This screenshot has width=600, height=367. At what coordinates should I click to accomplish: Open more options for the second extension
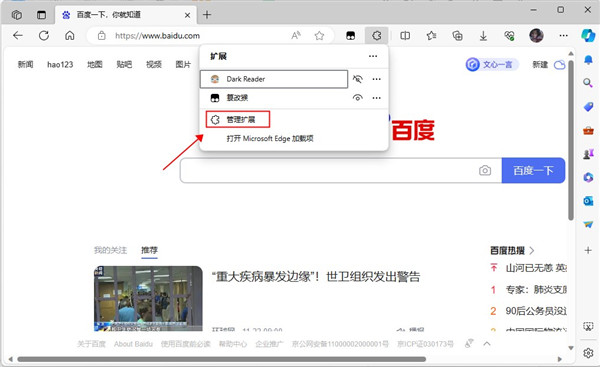click(x=377, y=98)
